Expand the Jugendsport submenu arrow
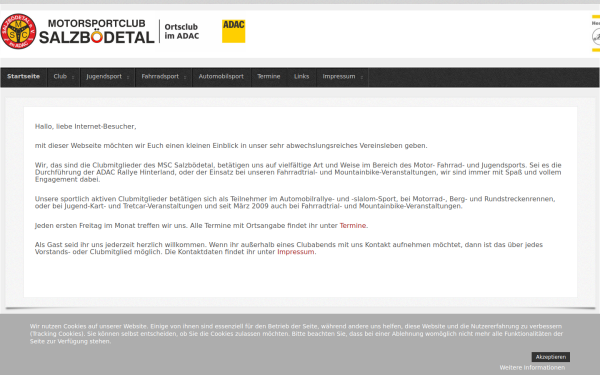 pyautogui.click(x=128, y=77)
